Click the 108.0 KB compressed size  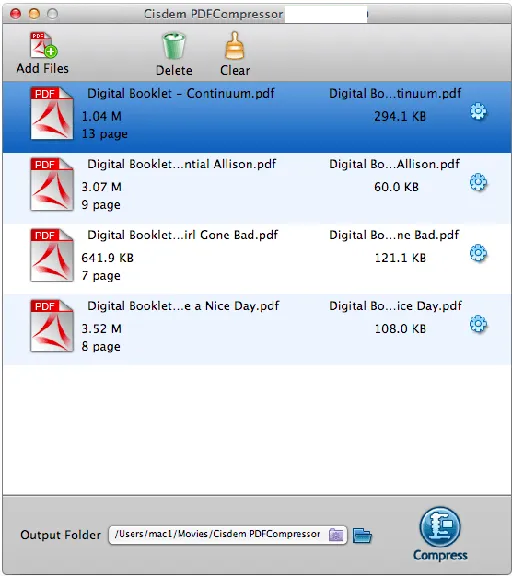coord(400,329)
